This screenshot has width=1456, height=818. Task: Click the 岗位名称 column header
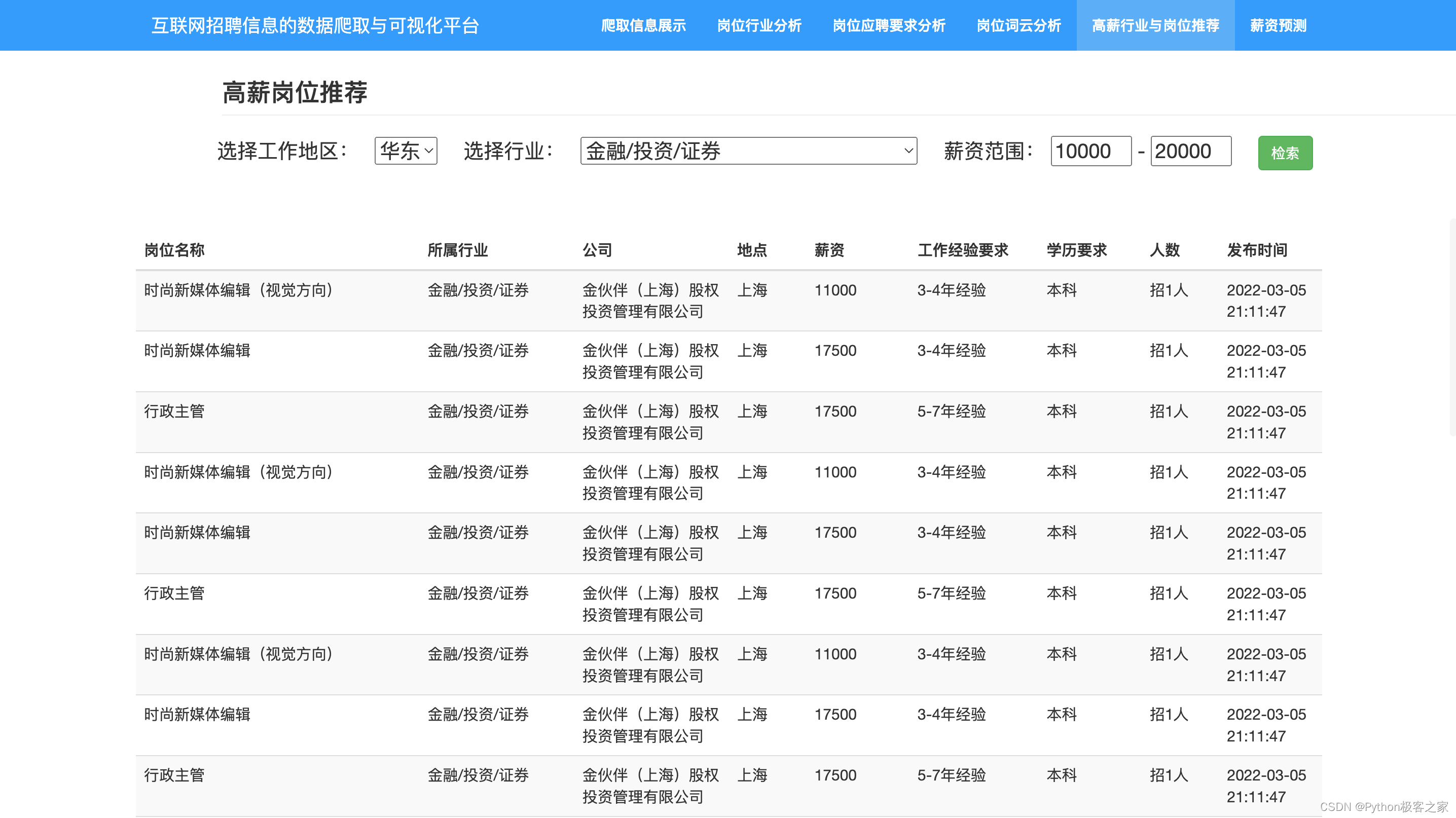tap(174, 250)
